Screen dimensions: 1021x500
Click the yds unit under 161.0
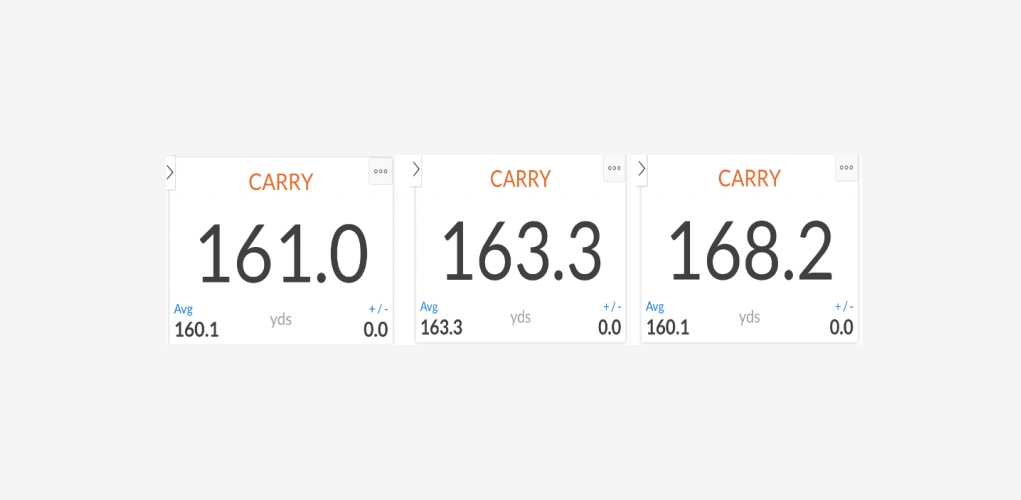click(281, 320)
